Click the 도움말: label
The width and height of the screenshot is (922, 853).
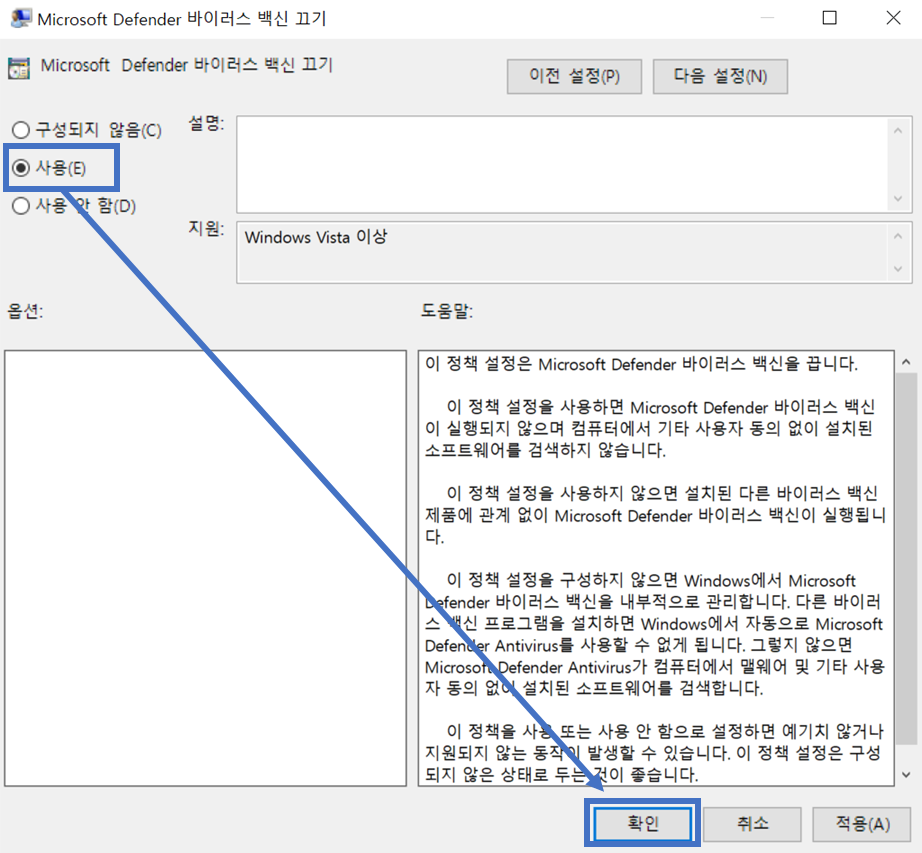coord(446,310)
